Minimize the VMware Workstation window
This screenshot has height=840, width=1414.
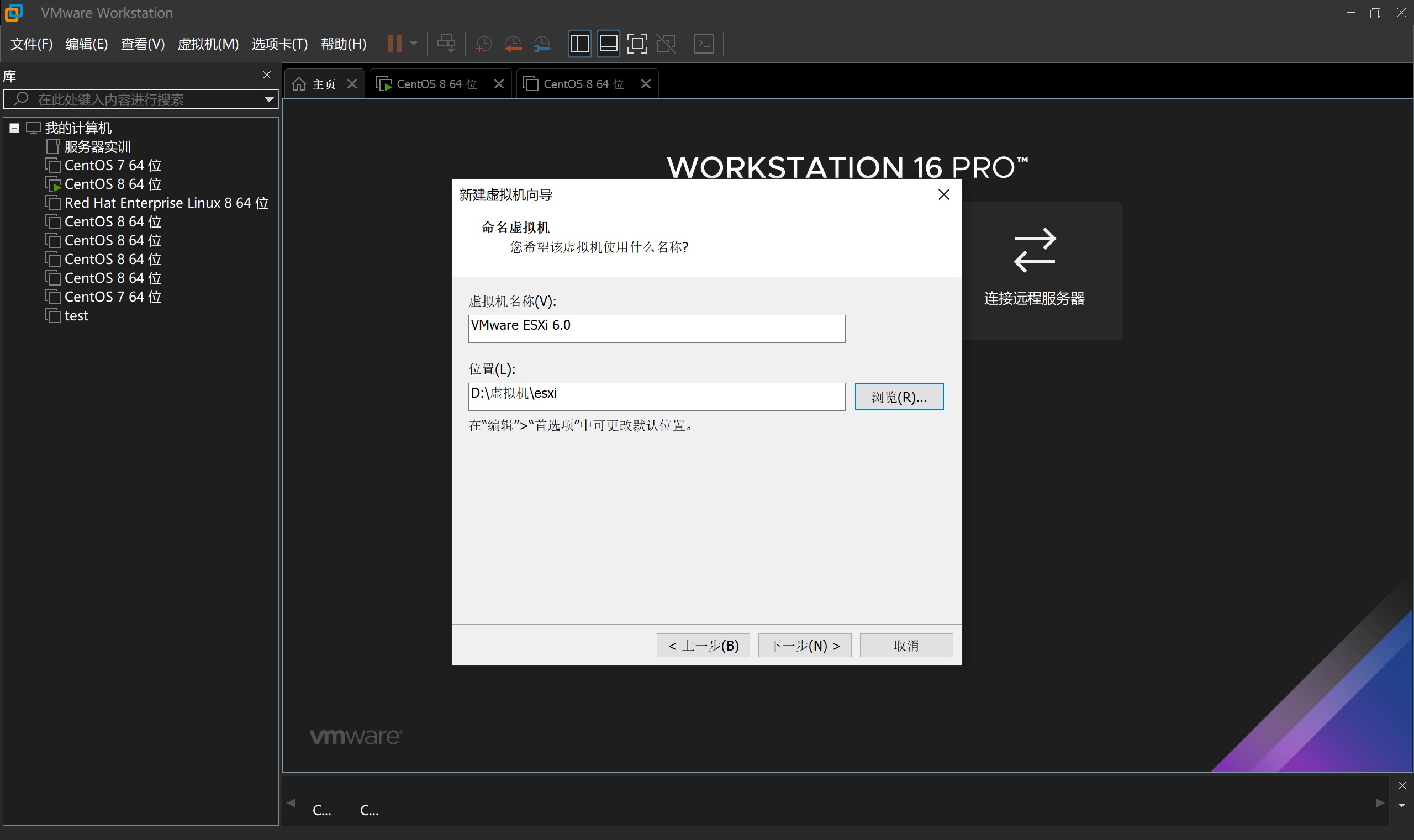(1350, 13)
